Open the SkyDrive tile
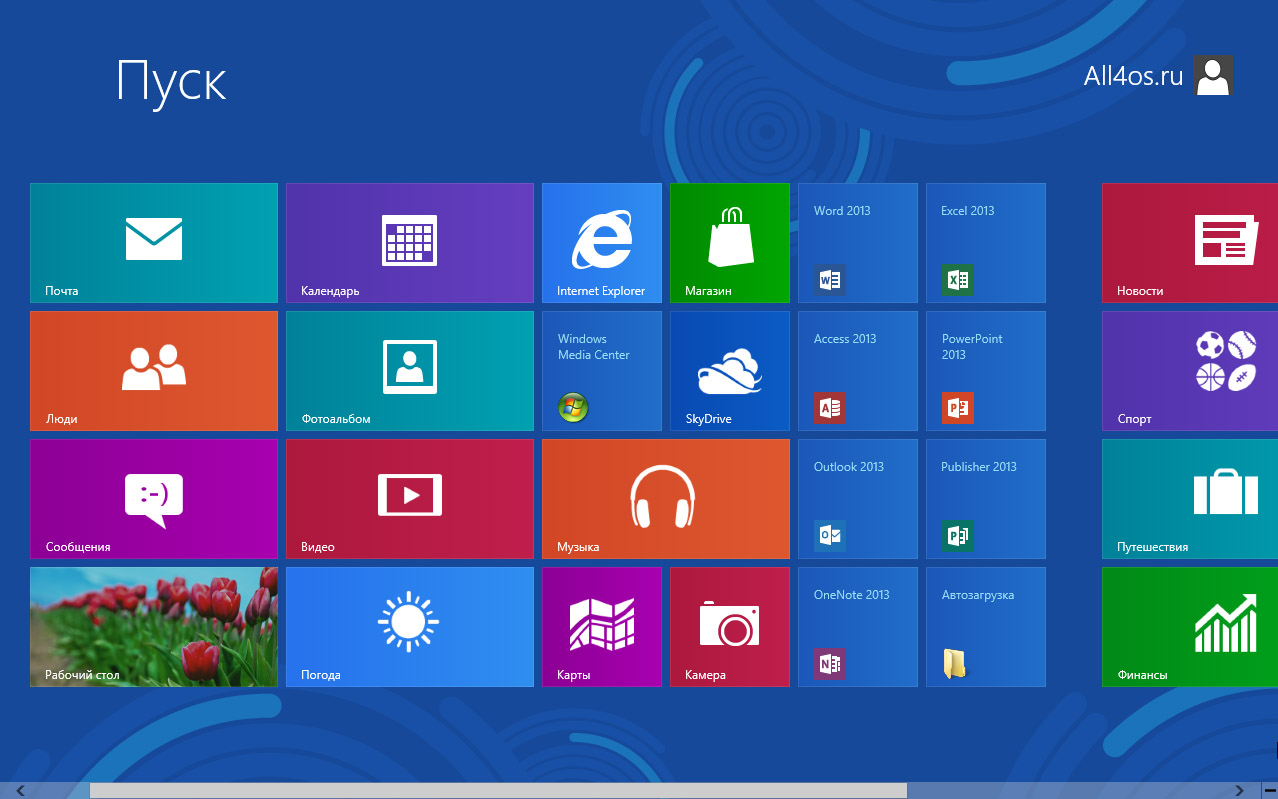Image resolution: width=1278 pixels, height=799 pixels. point(730,371)
